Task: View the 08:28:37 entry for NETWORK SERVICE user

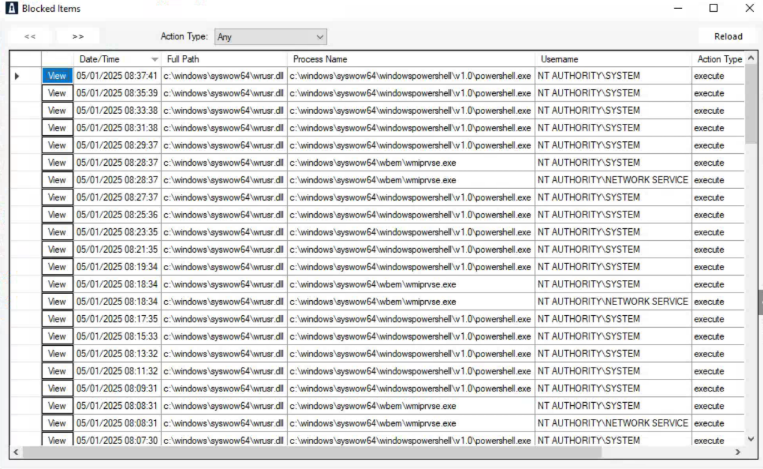Action: (x=57, y=180)
